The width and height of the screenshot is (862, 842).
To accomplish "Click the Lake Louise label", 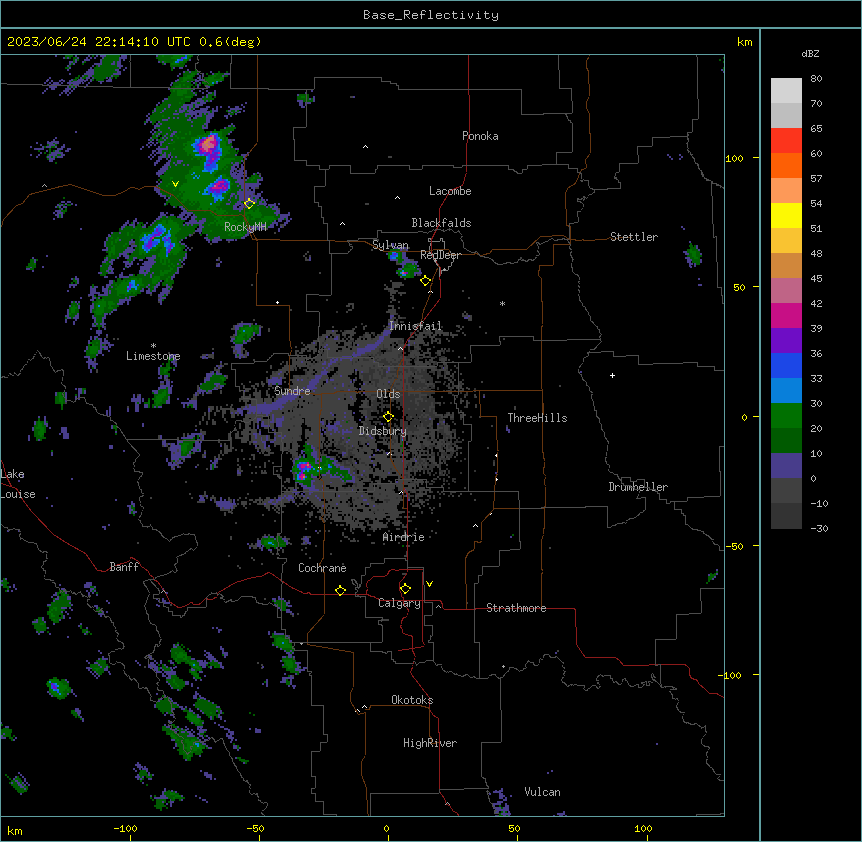I will point(18,484).
